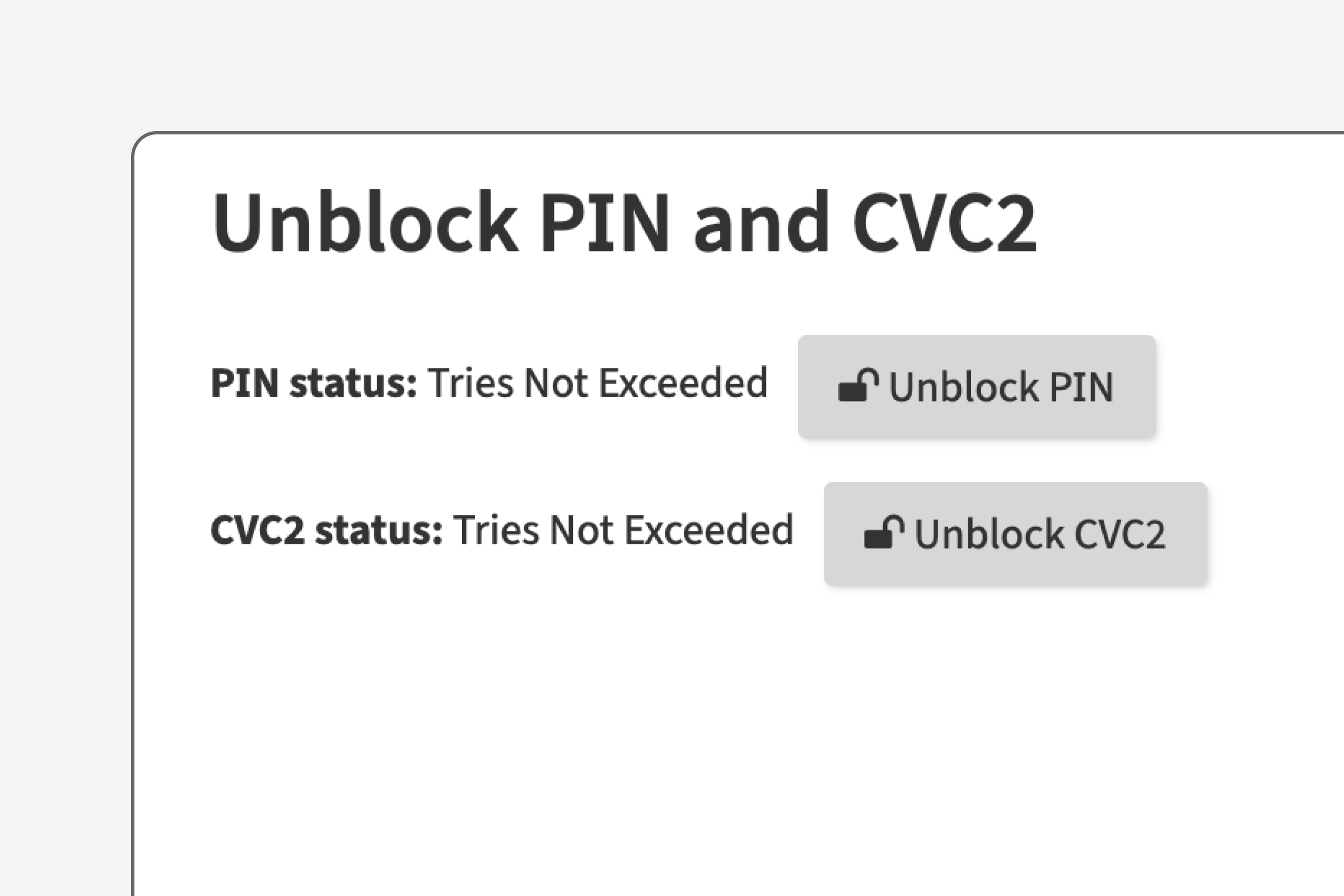Click the bold 'PIN status:' label
This screenshot has height=896, width=1344.
(x=314, y=383)
